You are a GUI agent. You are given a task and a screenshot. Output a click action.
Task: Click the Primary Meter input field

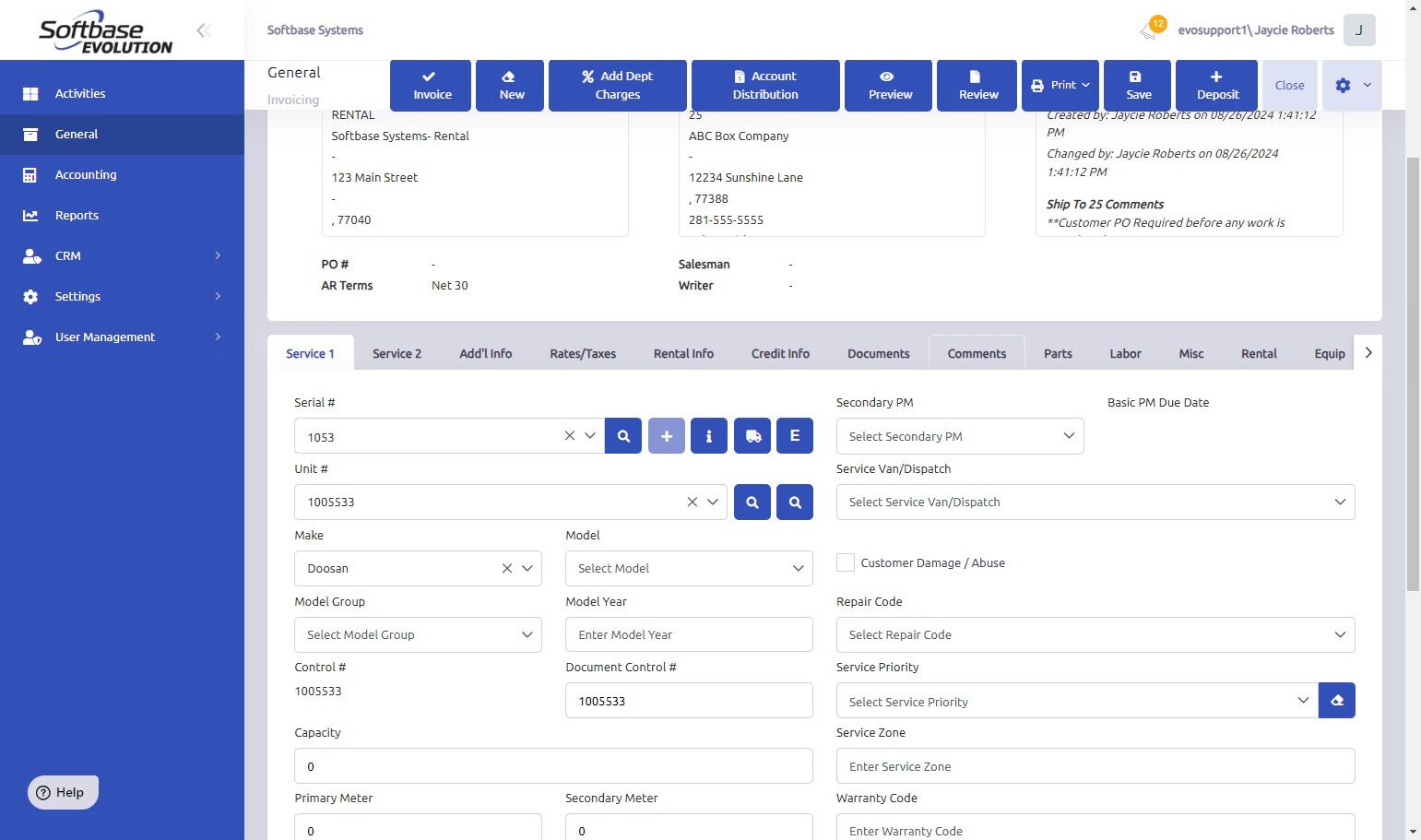[x=418, y=828]
